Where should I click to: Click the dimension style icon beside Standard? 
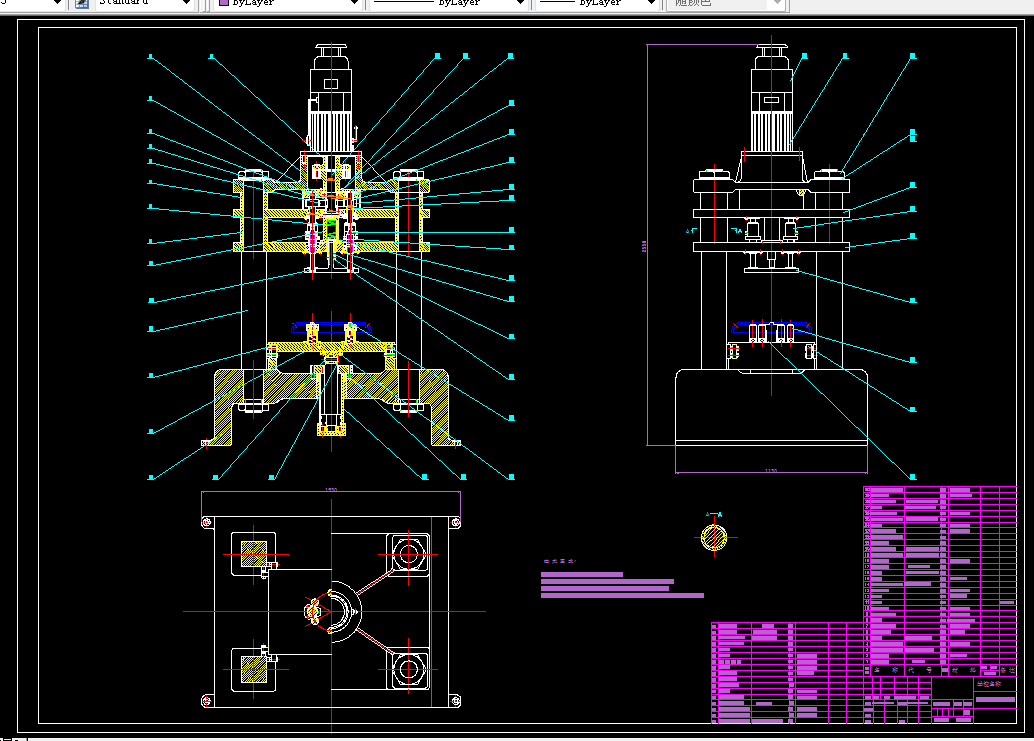[x=82, y=3]
